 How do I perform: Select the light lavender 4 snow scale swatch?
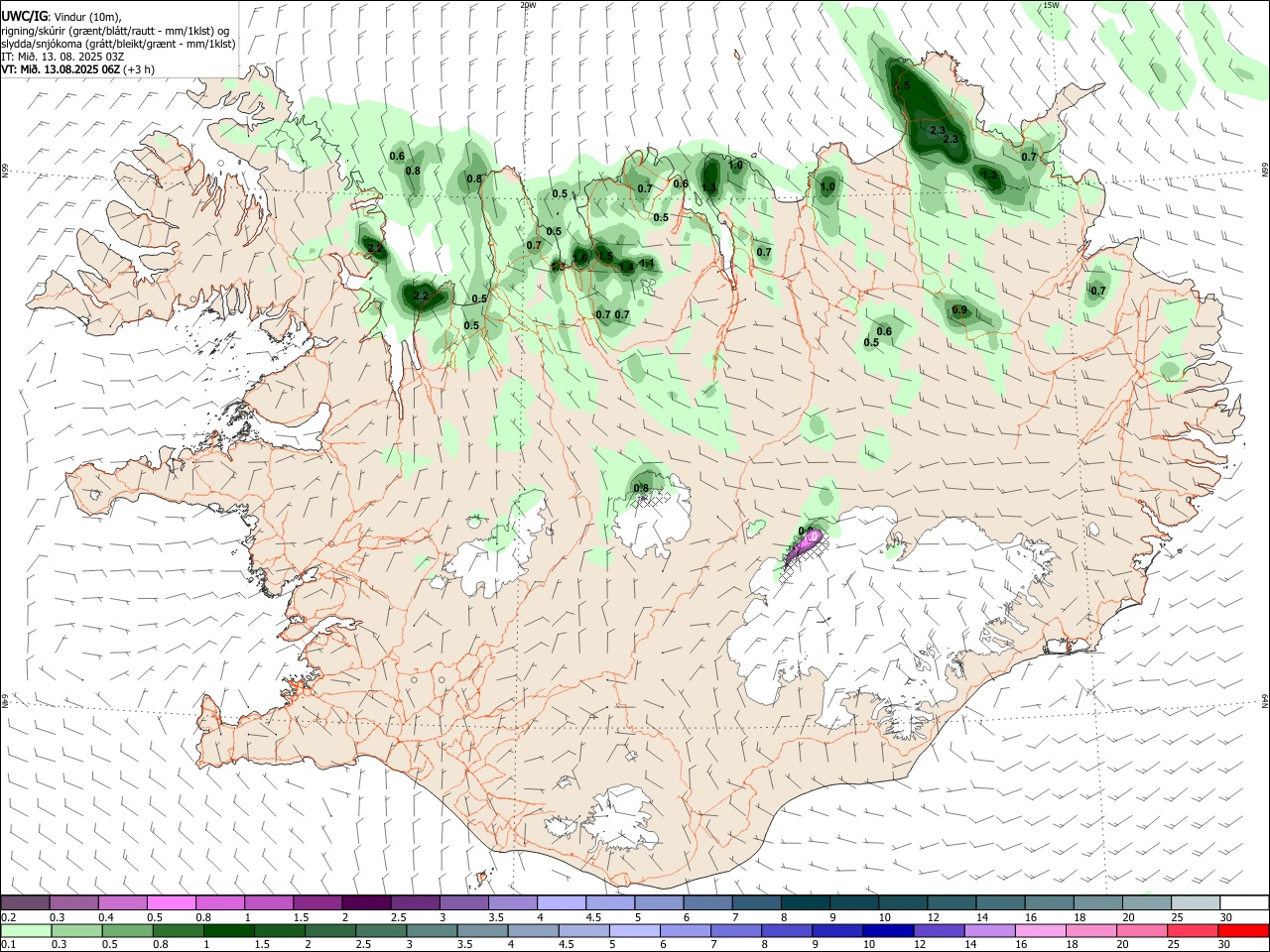point(561,902)
